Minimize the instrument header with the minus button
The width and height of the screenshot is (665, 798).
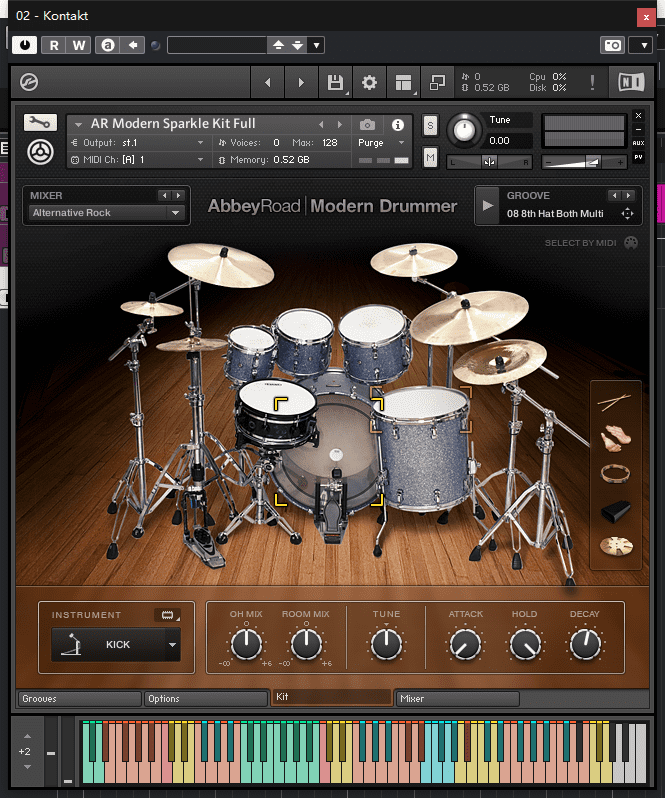639,129
